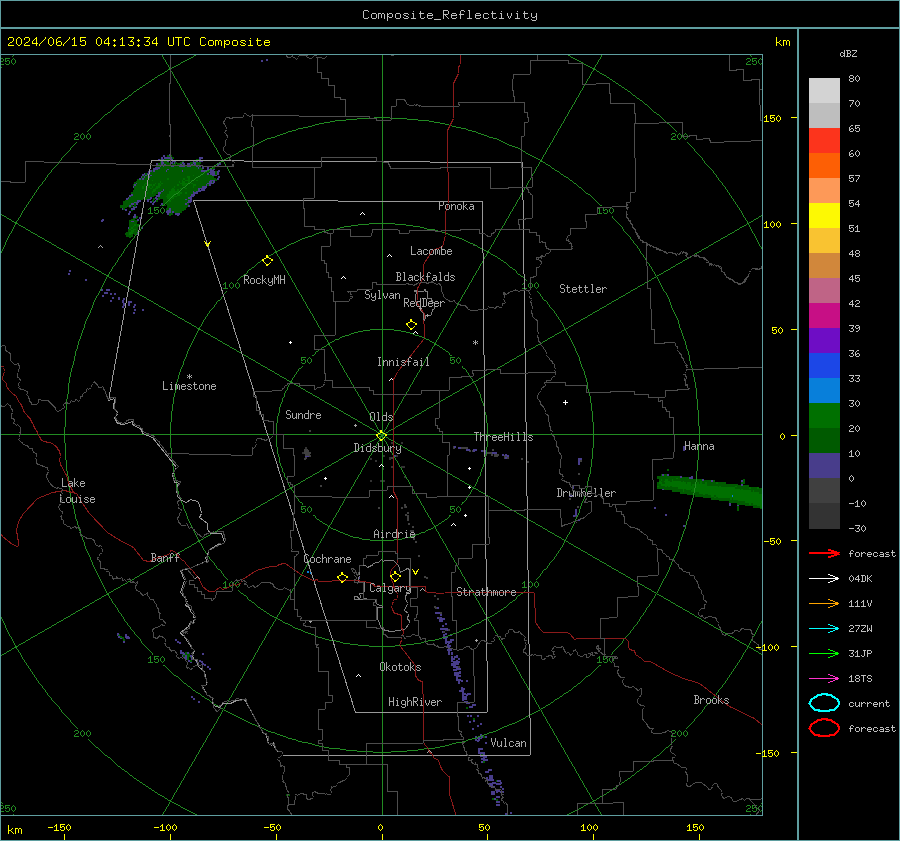The width and height of the screenshot is (900, 841).
Task: Select the Calgary city label
Action: coord(390,588)
